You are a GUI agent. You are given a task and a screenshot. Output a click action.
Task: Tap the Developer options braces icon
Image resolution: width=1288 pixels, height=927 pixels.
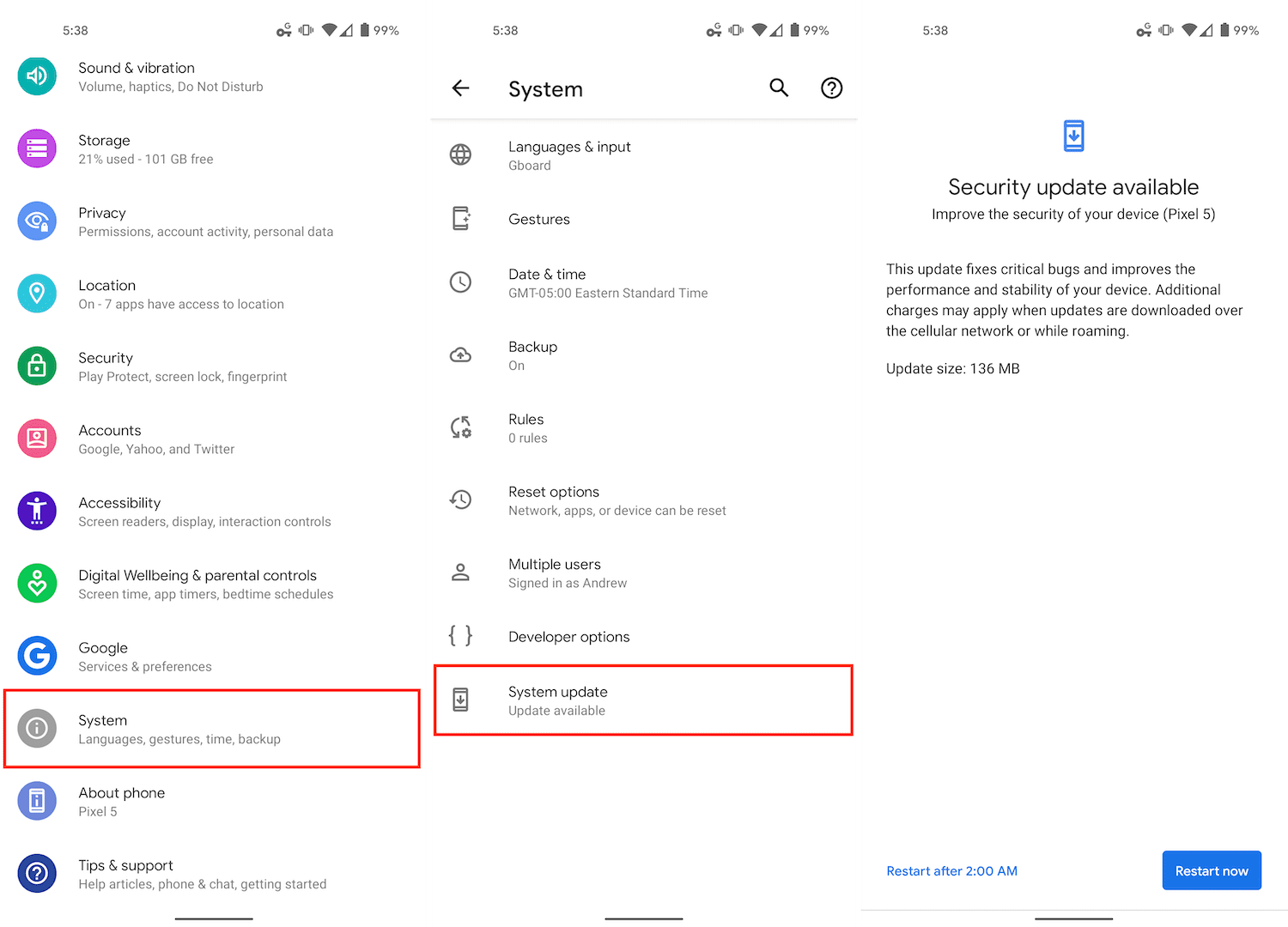461,636
